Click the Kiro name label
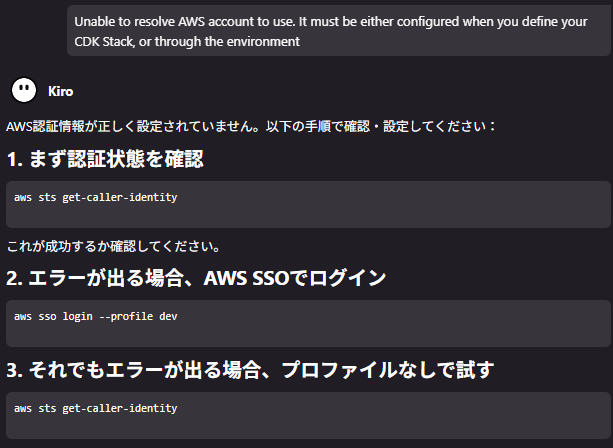 click(61, 91)
